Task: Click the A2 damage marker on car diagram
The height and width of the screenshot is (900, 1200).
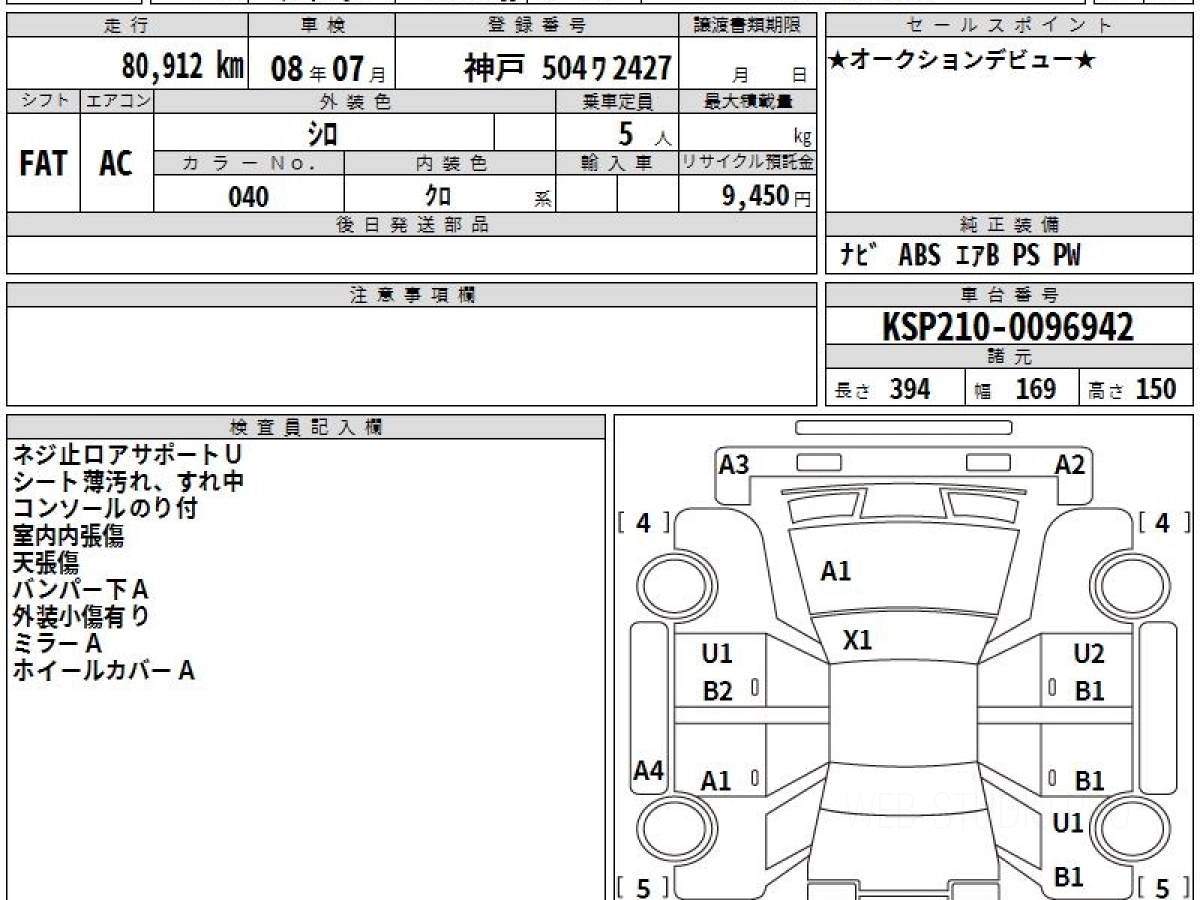Action: pos(1070,465)
